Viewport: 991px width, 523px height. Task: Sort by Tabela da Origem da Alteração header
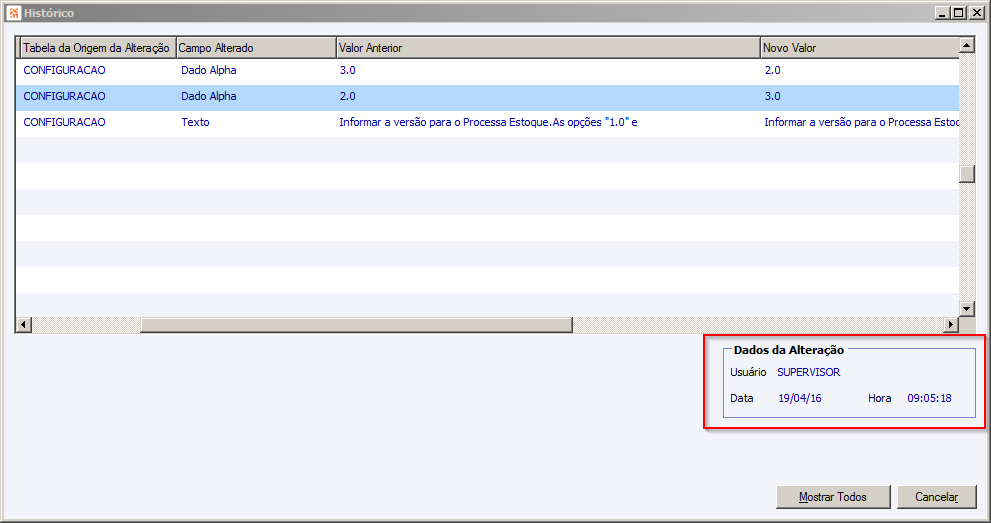97,48
